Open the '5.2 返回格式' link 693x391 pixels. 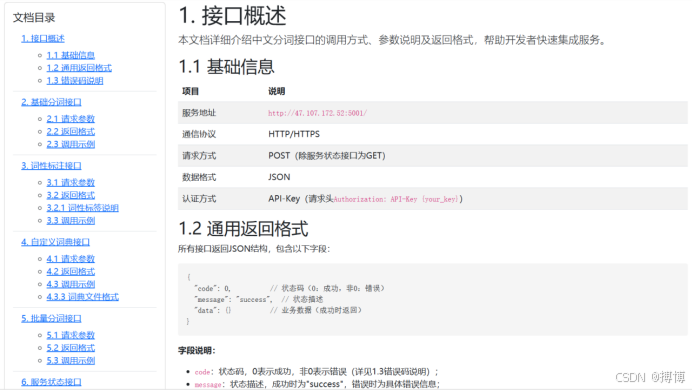click(71, 348)
